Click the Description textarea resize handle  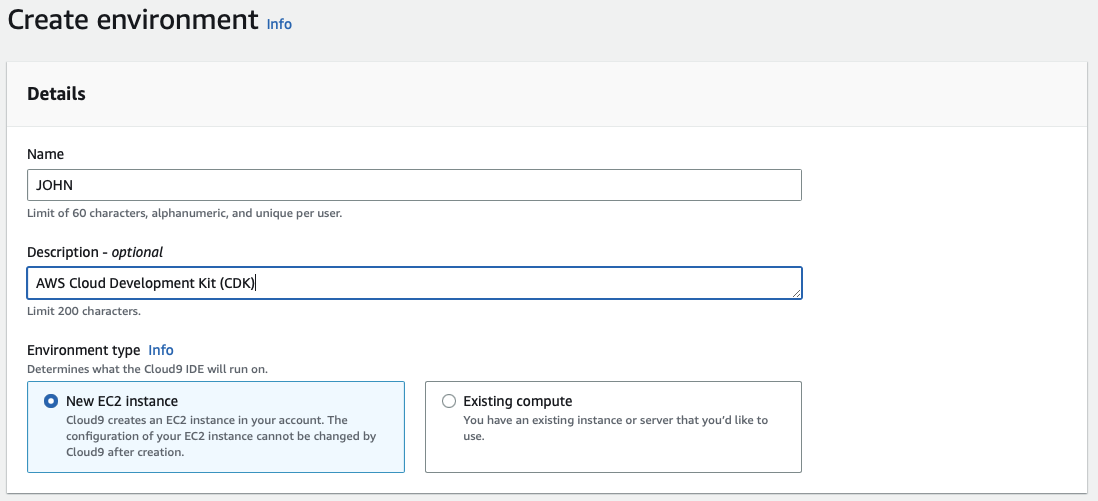click(x=797, y=294)
